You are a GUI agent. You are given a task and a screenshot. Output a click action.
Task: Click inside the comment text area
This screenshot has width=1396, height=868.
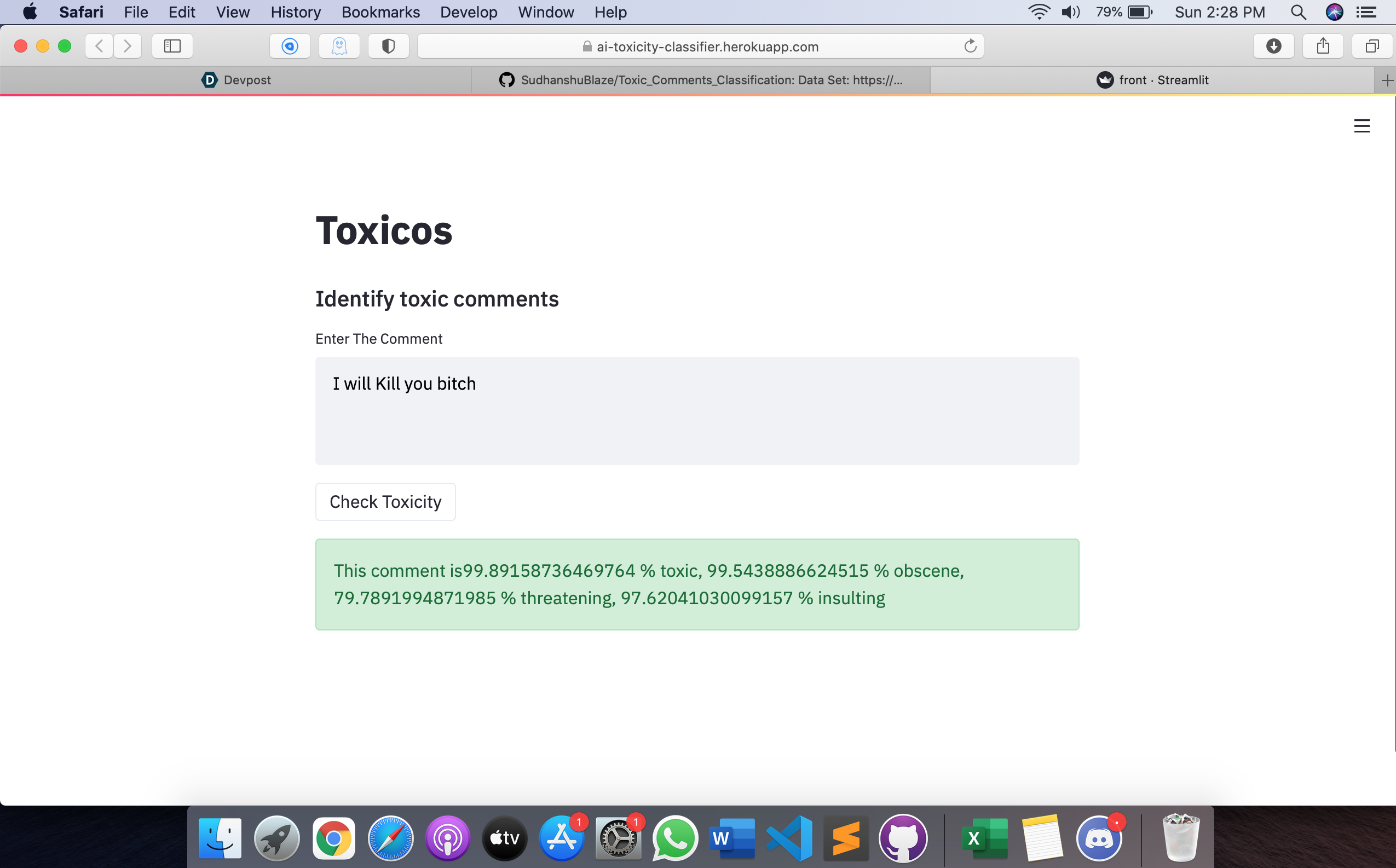[x=696, y=410]
